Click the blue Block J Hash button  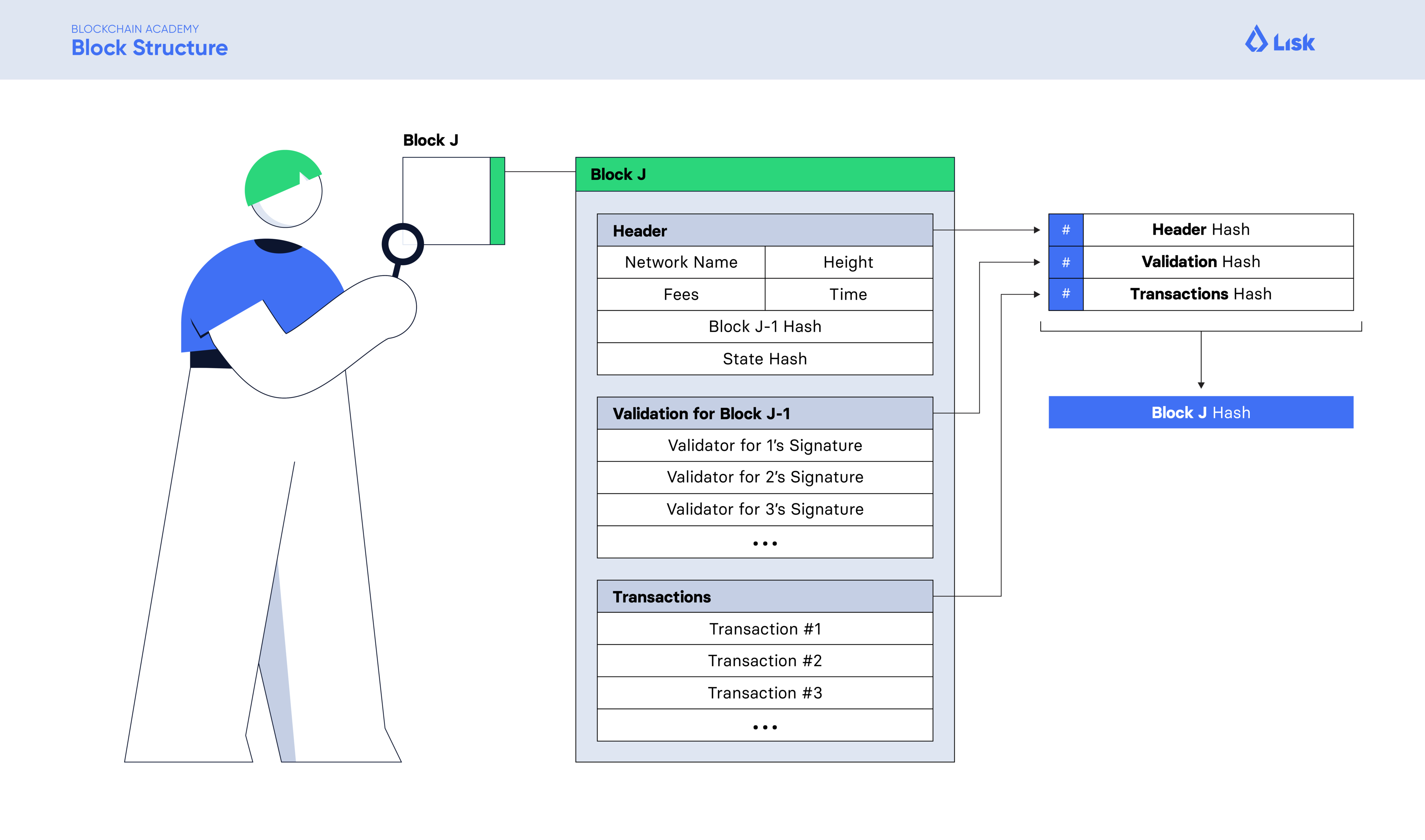pyautogui.click(x=1200, y=413)
